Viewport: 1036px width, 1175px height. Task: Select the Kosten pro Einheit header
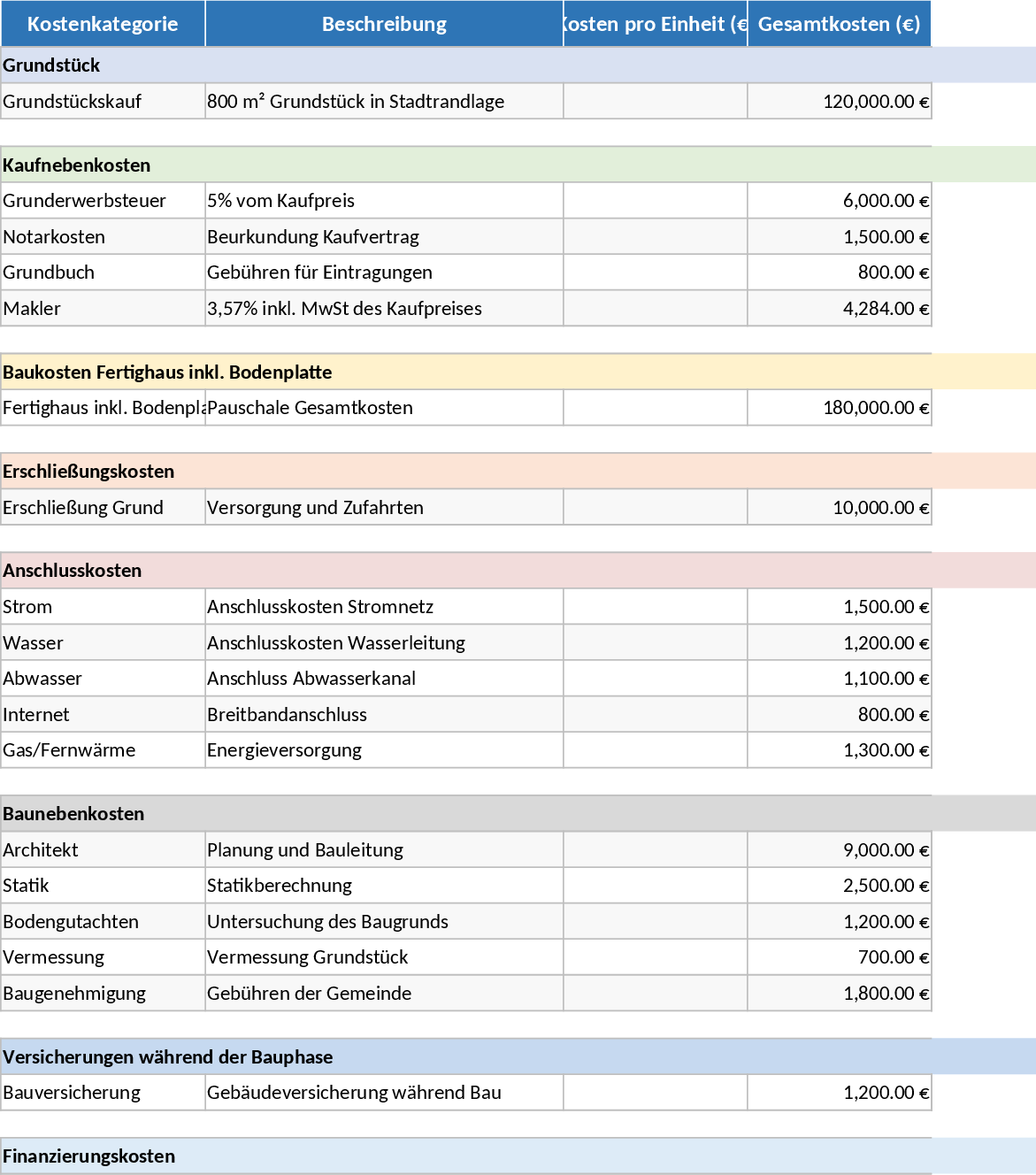[655, 24]
